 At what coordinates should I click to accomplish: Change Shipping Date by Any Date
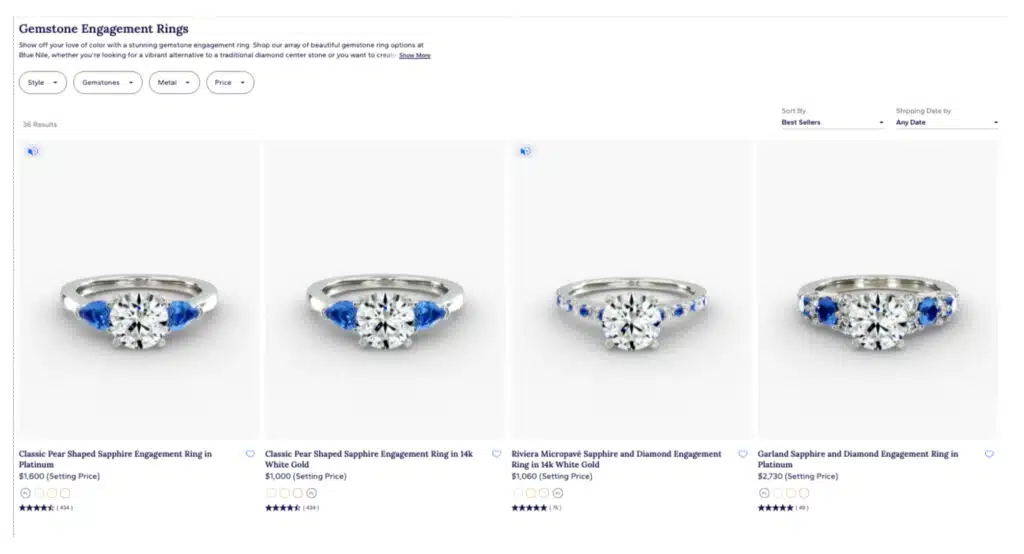point(946,123)
